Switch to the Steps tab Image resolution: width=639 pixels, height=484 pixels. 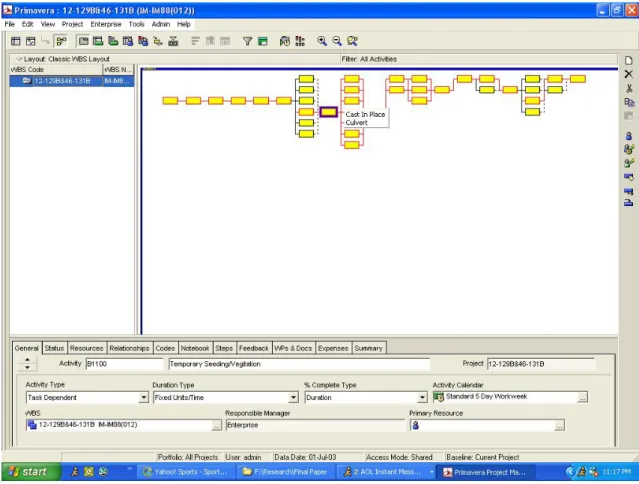[224, 348]
